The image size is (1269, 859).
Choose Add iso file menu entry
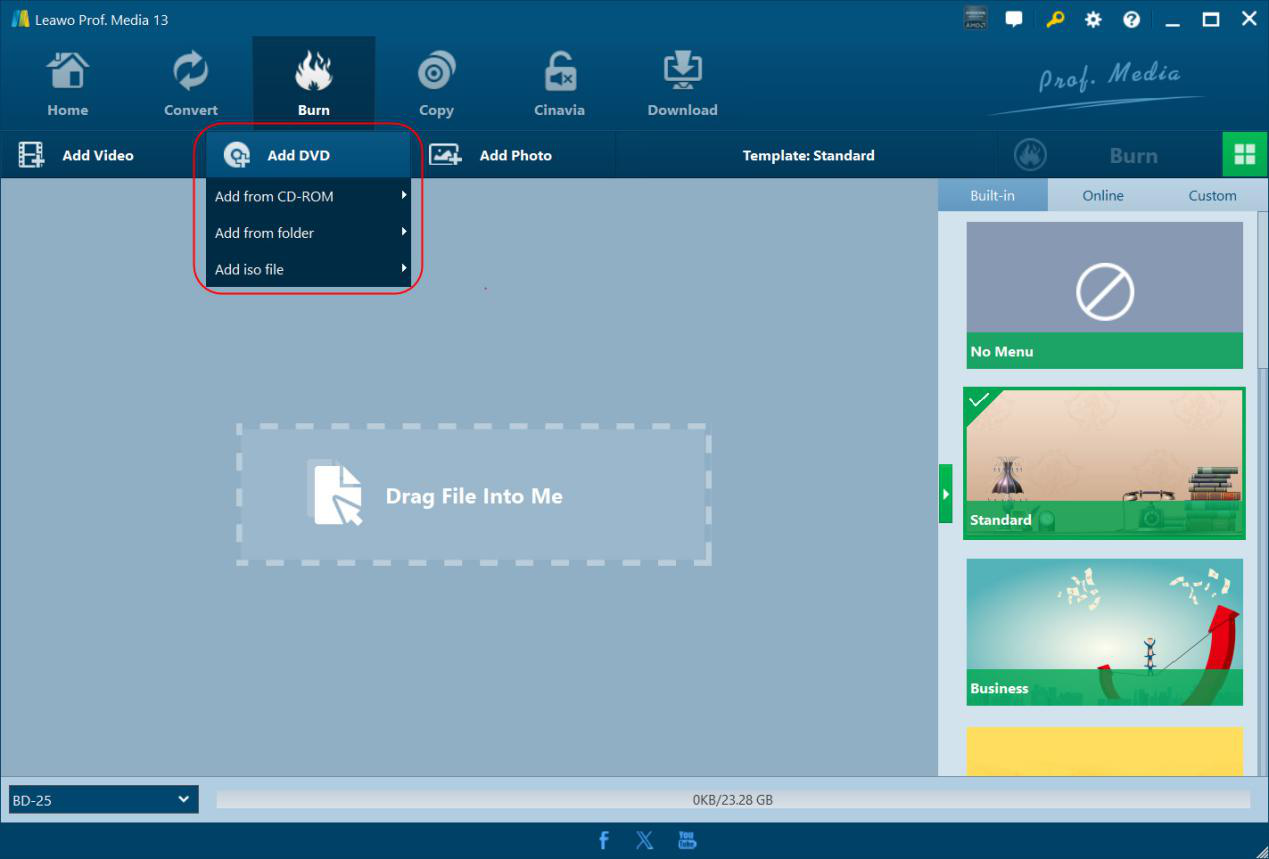pyautogui.click(x=308, y=269)
